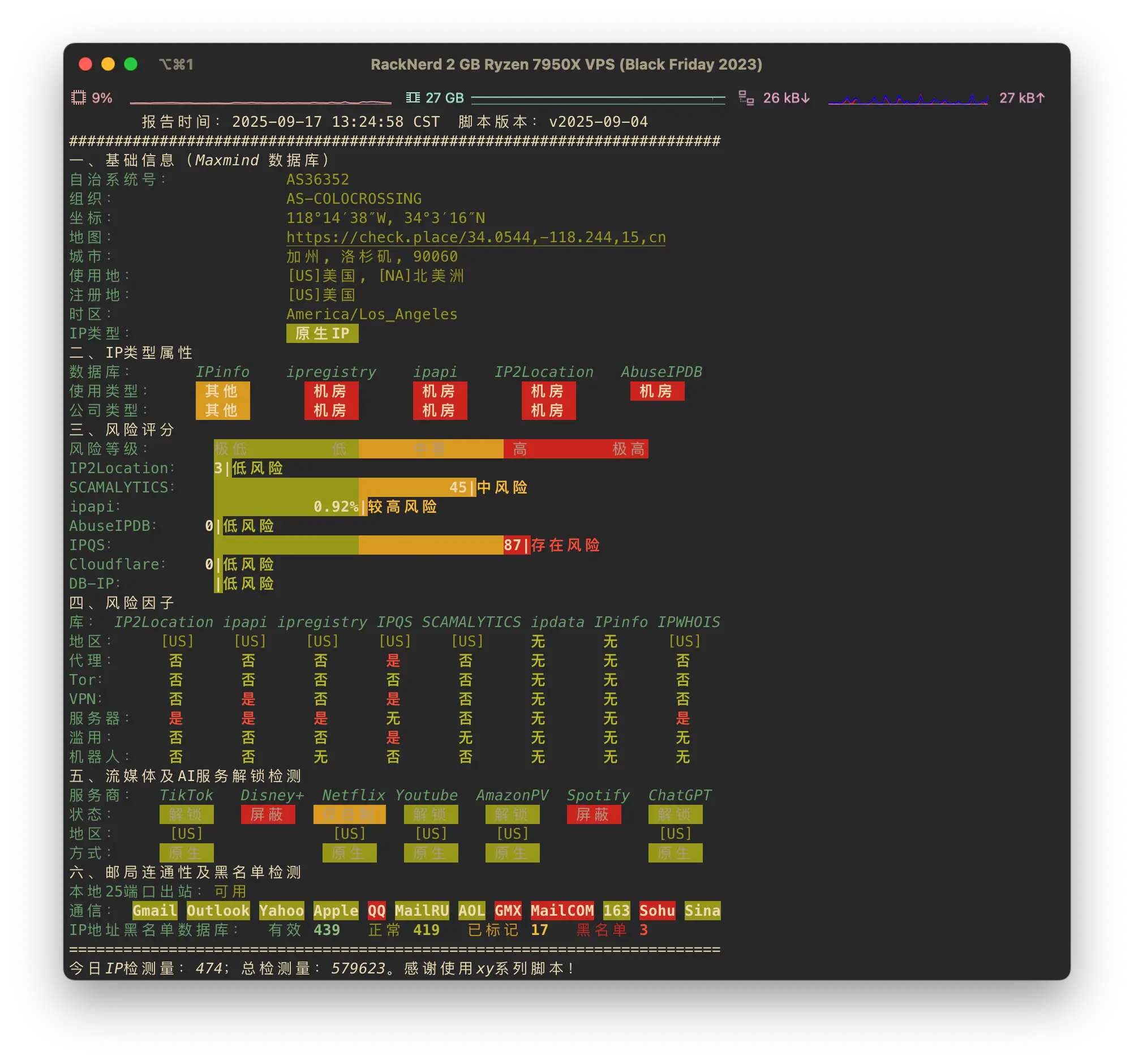Click the yellow minimize window button
Viewport: 1134px width, 1064px height.
pos(108,64)
